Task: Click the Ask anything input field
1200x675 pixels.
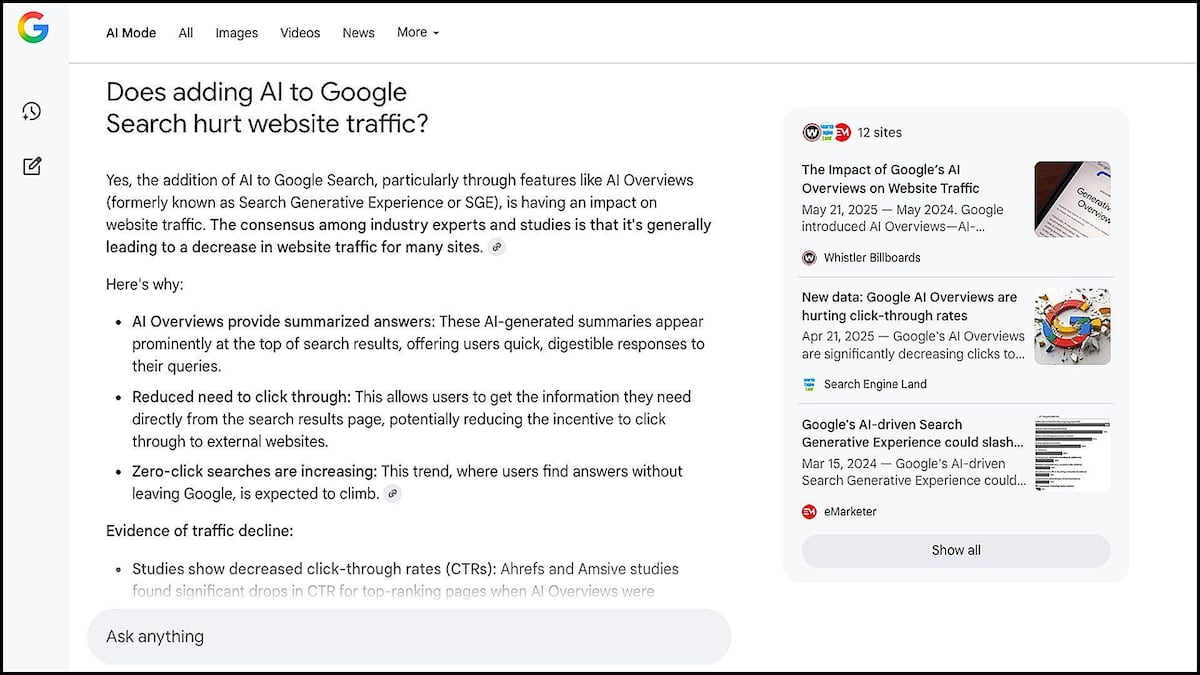Action: pos(409,637)
